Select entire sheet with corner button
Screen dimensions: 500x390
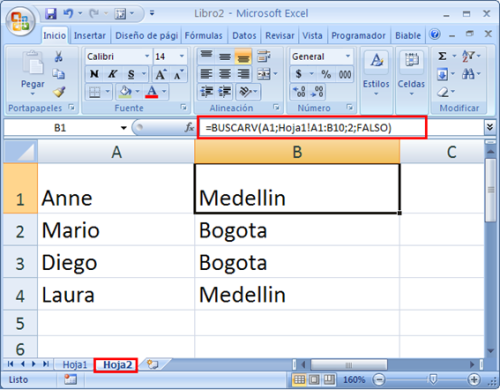(x=20, y=152)
